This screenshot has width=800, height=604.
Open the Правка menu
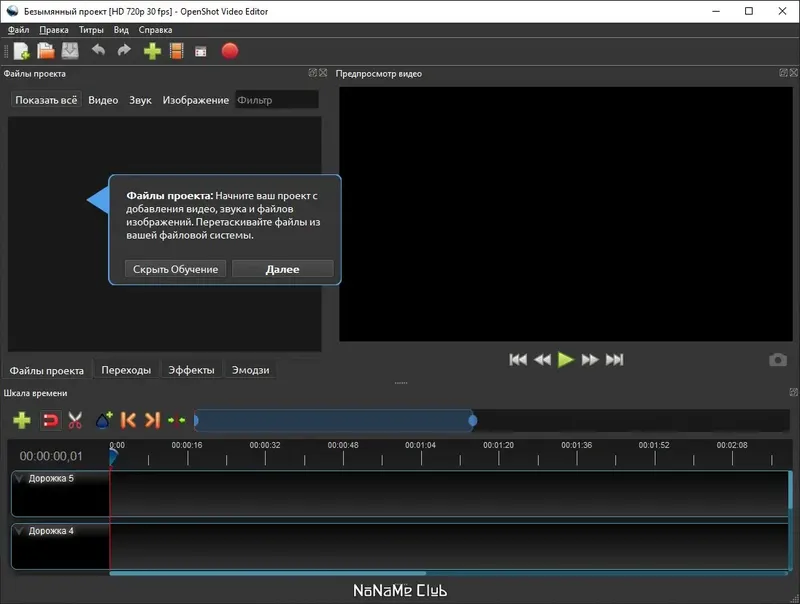tap(54, 30)
